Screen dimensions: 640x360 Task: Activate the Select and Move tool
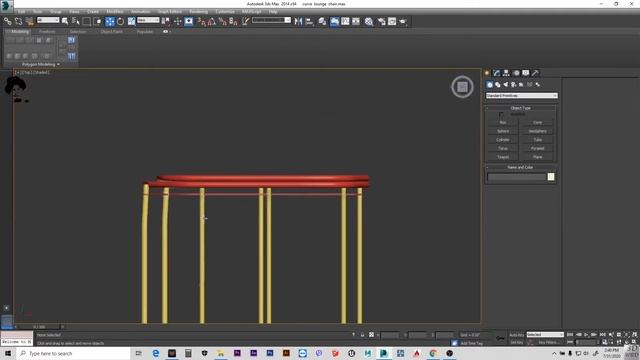coord(109,21)
